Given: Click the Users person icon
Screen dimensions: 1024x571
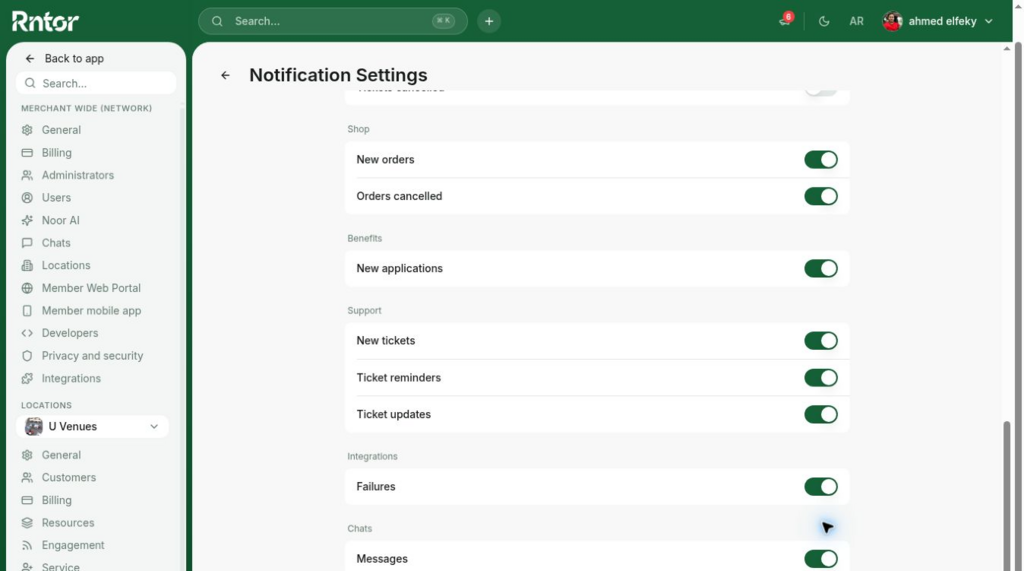Looking at the screenshot, I should 27,197.
